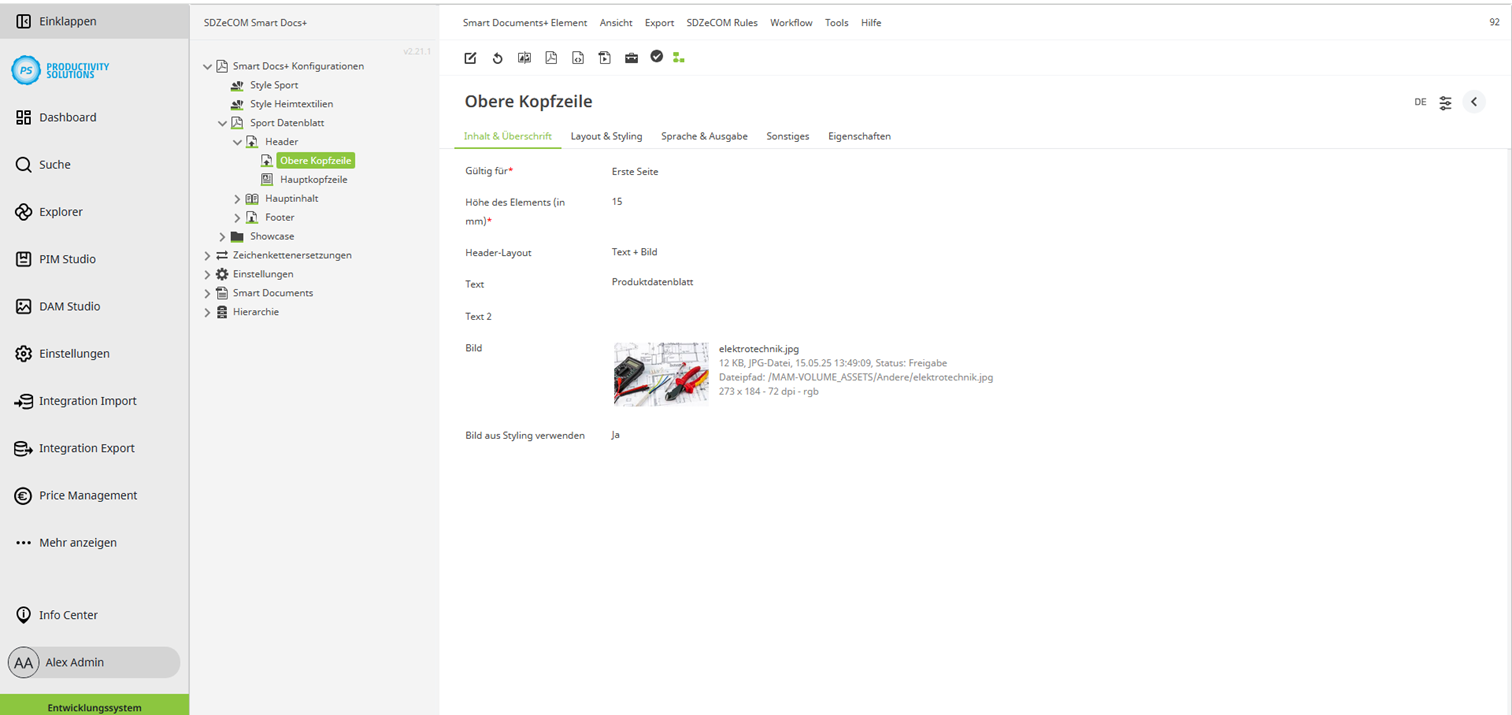Select the file-with-play generation icon
1512x715 pixels.
(x=604, y=58)
